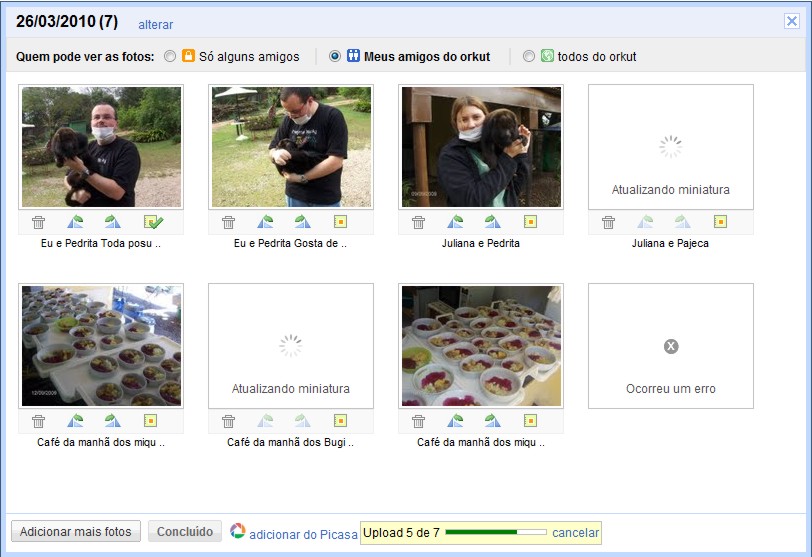Cancel the upload with 'cancelar' link

coord(575,533)
